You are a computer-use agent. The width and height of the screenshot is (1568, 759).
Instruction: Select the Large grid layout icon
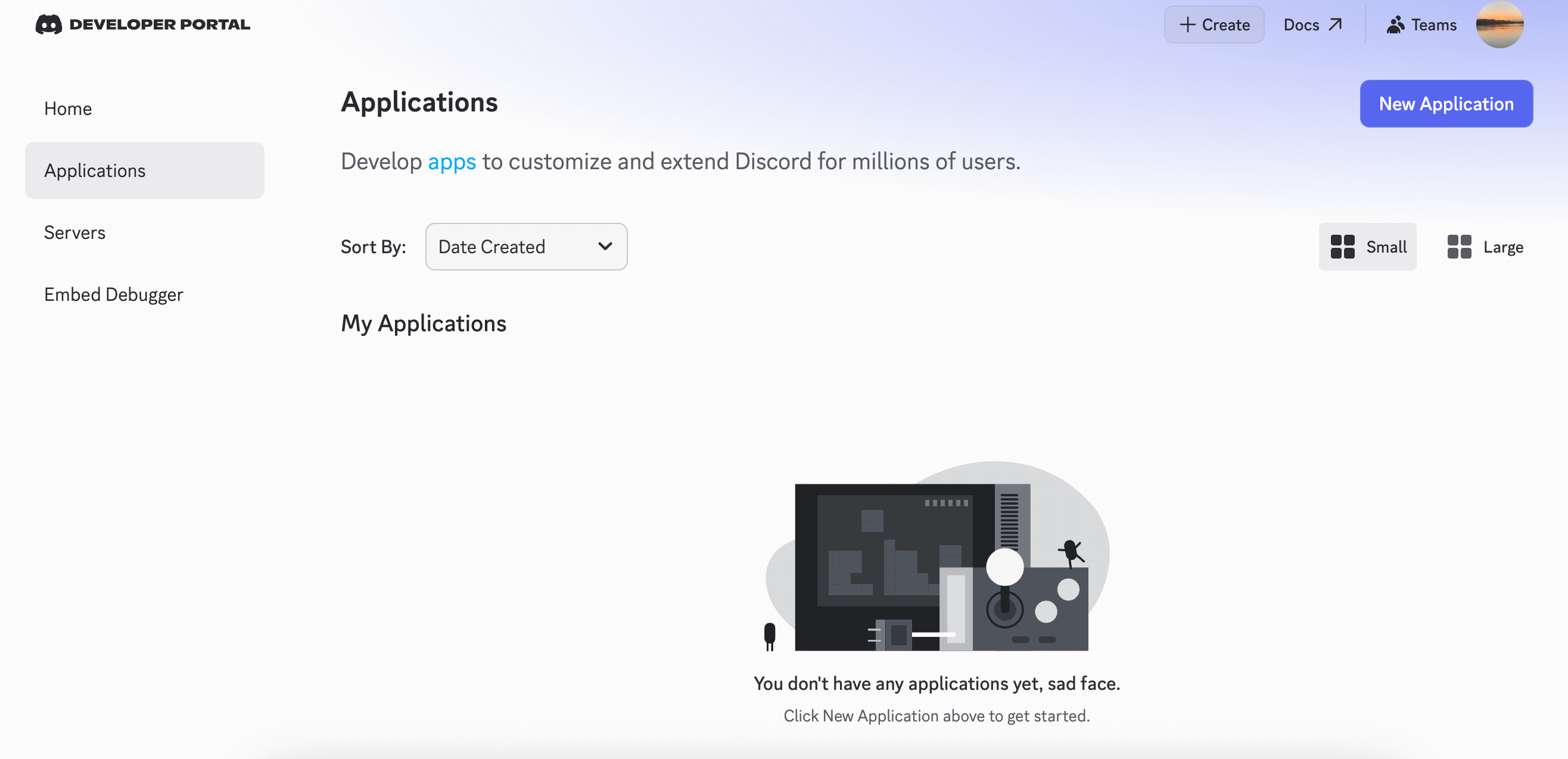pos(1459,247)
